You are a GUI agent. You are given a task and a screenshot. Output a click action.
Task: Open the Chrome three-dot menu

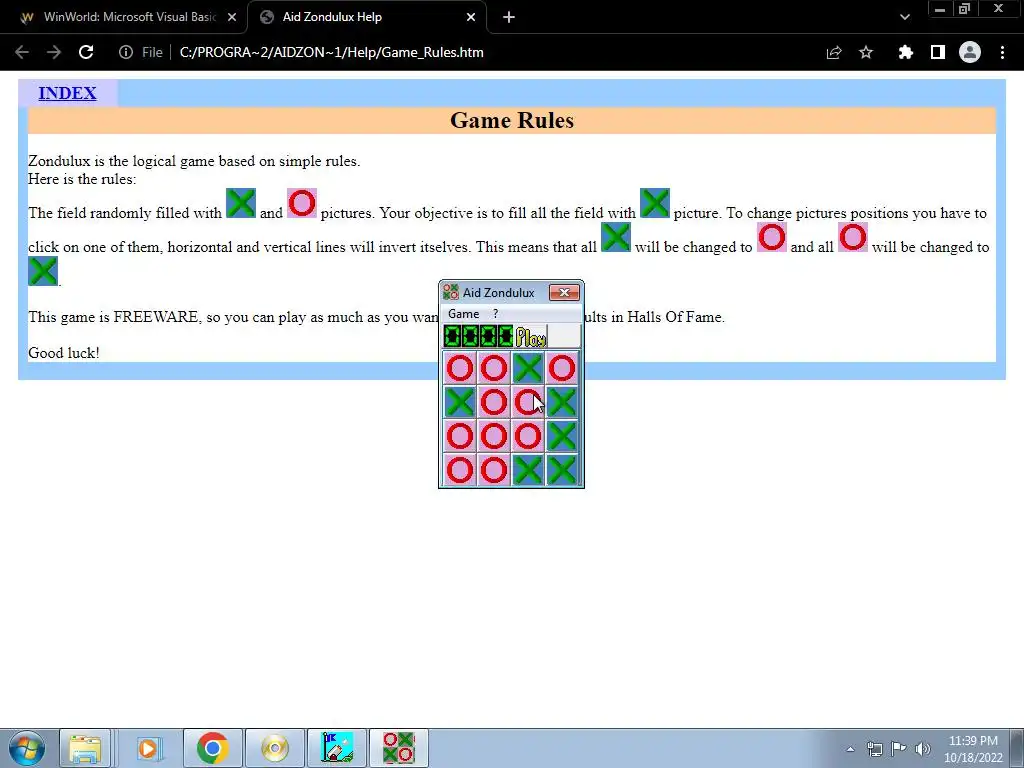[1002, 52]
